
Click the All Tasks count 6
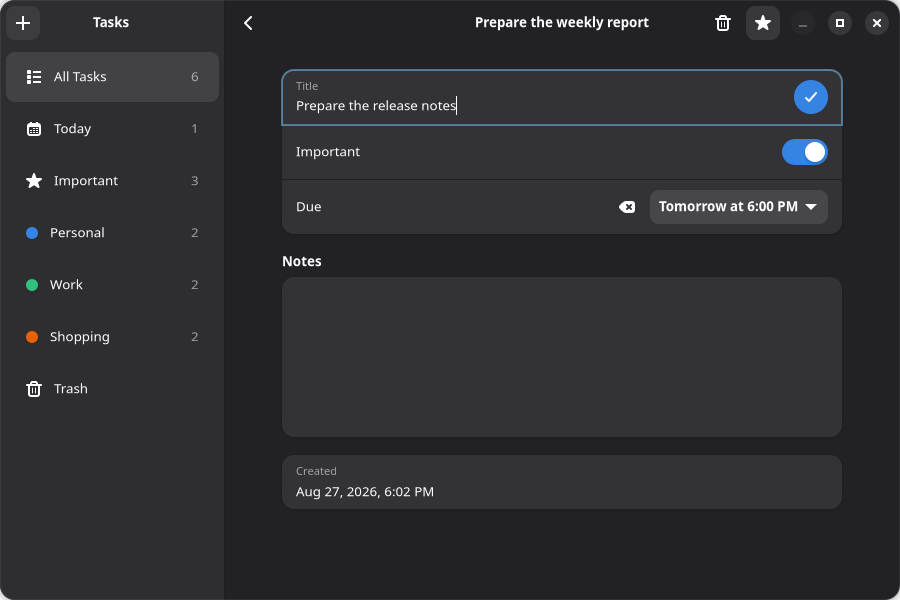click(x=195, y=77)
